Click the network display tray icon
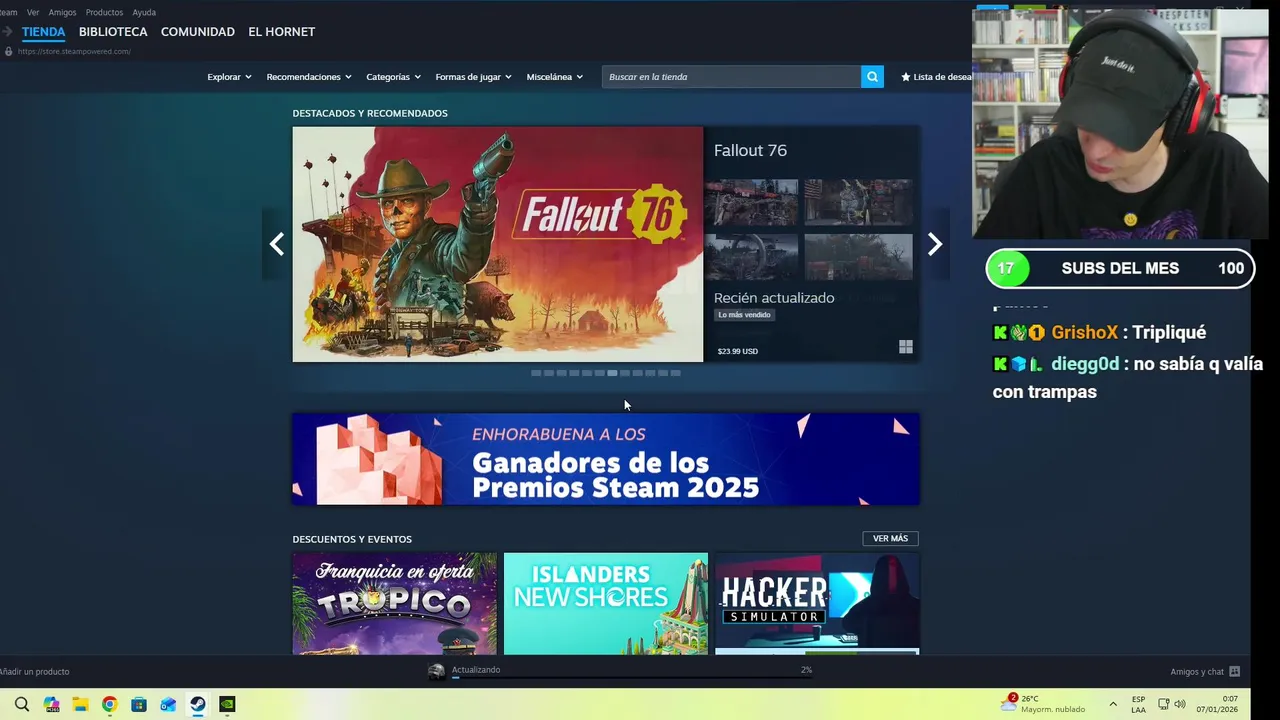 pos(1164,704)
